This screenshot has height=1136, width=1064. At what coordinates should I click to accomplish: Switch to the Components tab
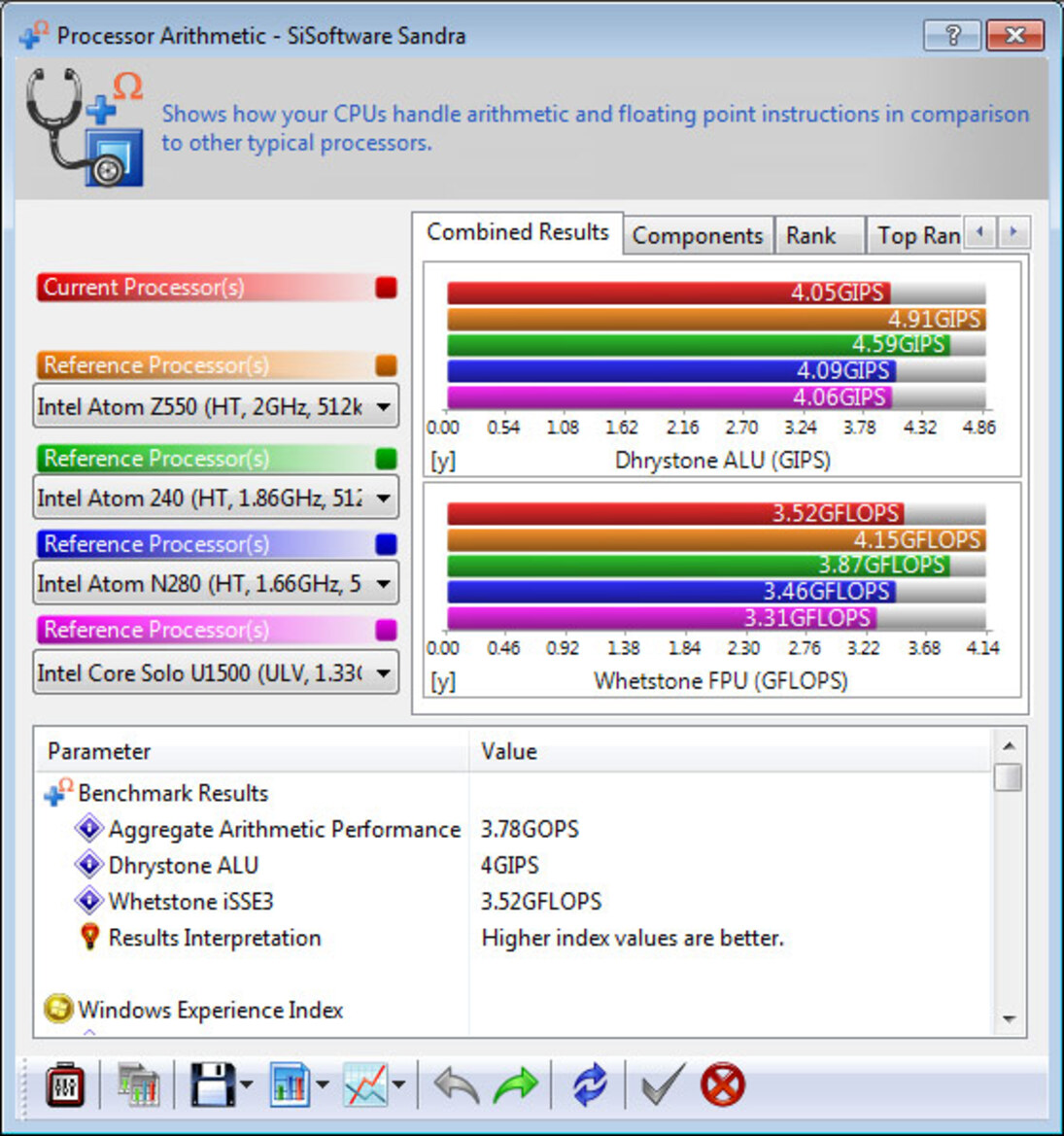[x=698, y=235]
